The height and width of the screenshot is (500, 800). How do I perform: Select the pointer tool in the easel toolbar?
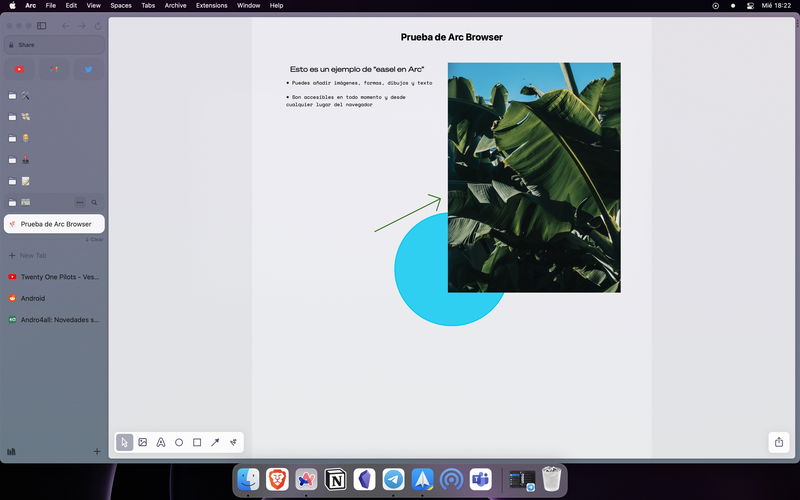[x=124, y=442]
